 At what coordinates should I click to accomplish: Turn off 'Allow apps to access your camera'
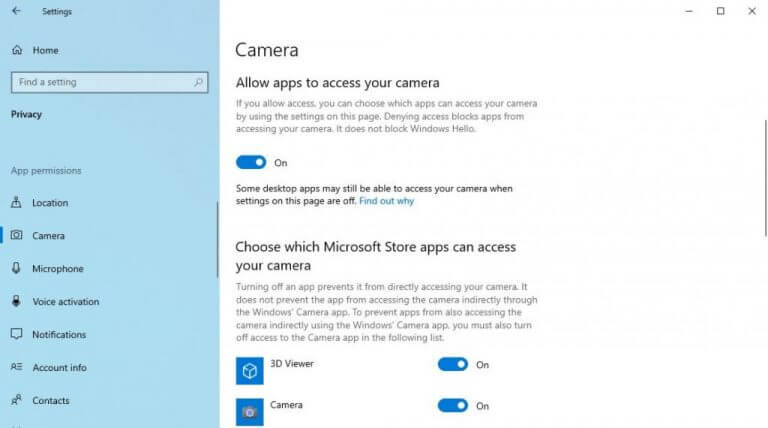[x=251, y=162]
